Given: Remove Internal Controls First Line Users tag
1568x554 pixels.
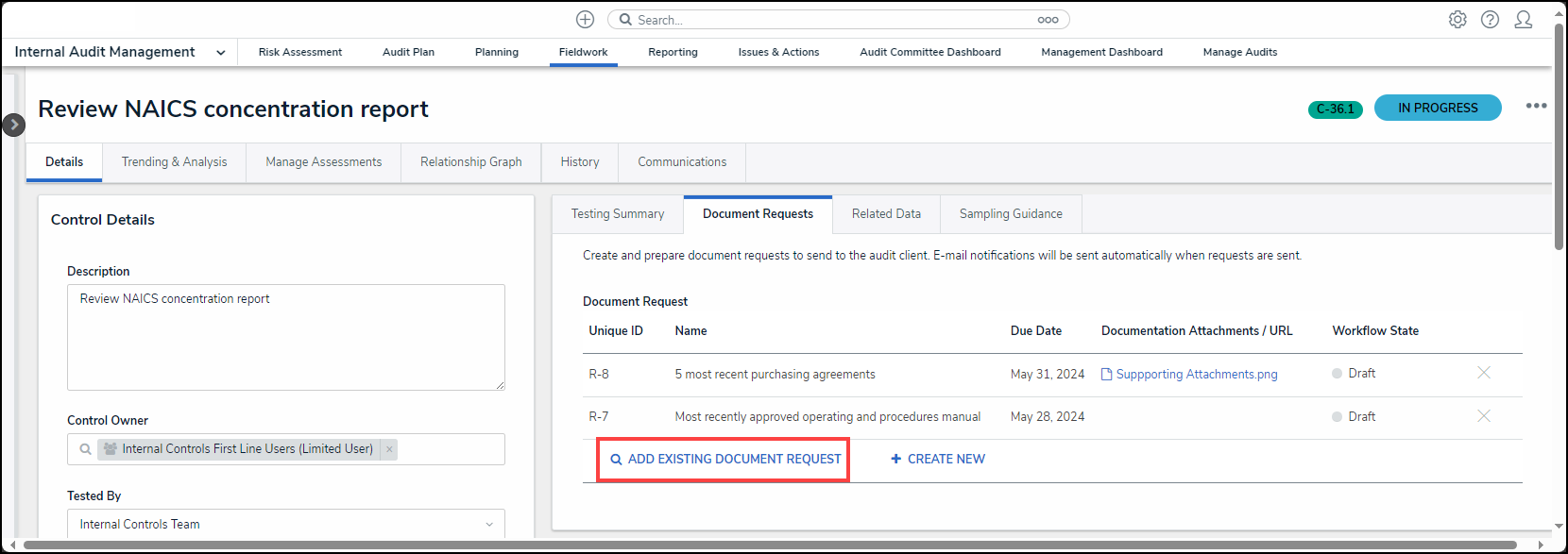Looking at the screenshot, I should click(389, 449).
